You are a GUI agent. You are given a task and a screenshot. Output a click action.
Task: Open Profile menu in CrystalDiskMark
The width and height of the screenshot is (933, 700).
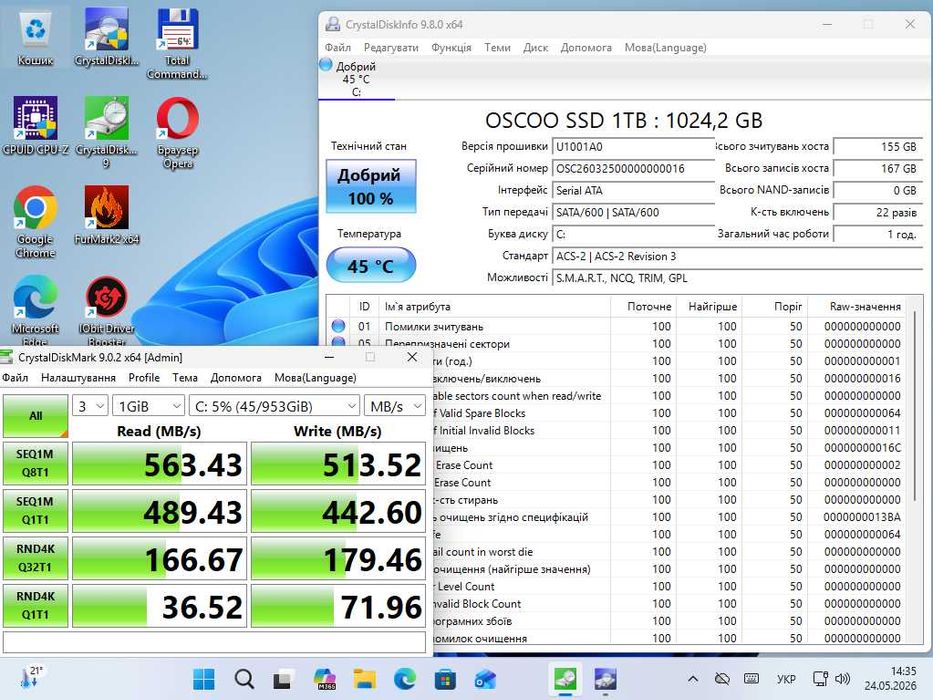point(144,377)
